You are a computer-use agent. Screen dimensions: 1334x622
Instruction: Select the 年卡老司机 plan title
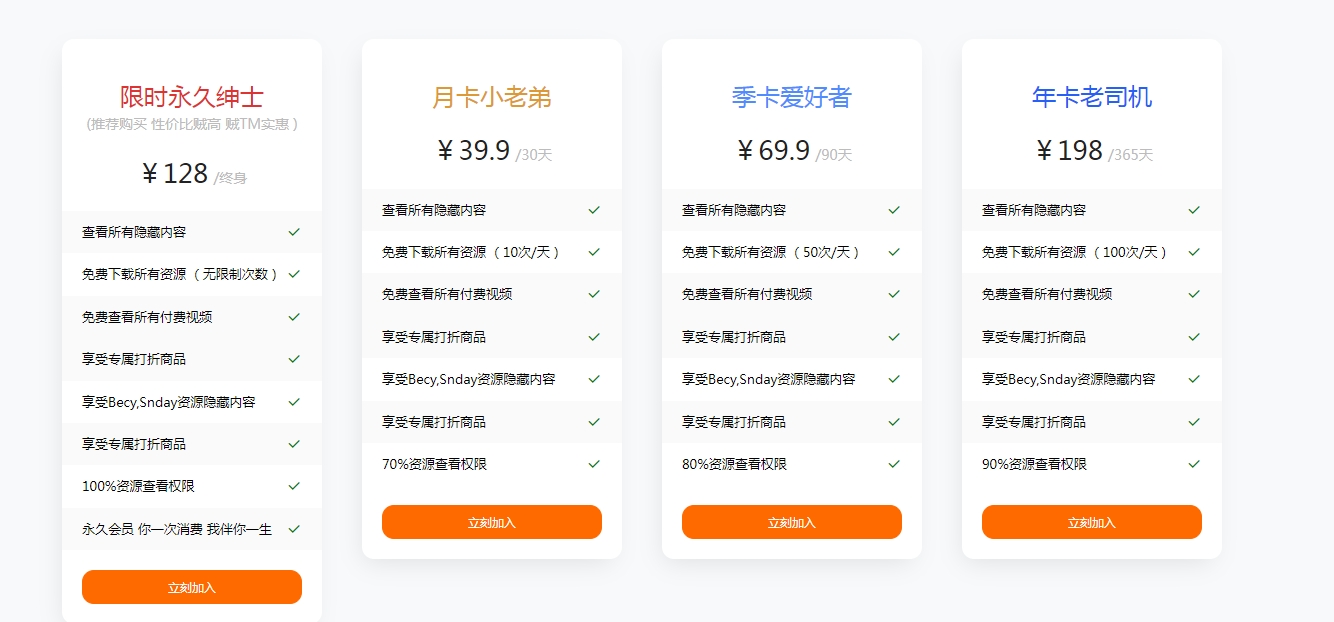[x=1091, y=97]
